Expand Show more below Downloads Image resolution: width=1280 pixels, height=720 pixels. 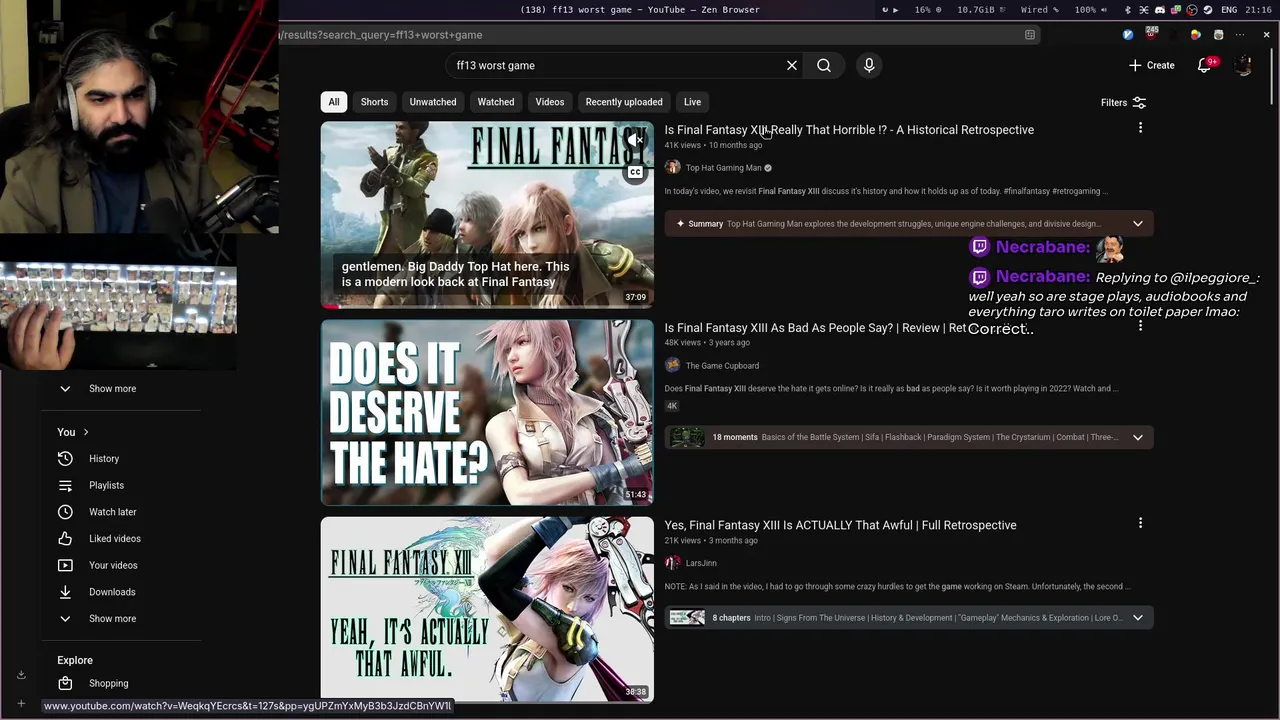(112, 618)
